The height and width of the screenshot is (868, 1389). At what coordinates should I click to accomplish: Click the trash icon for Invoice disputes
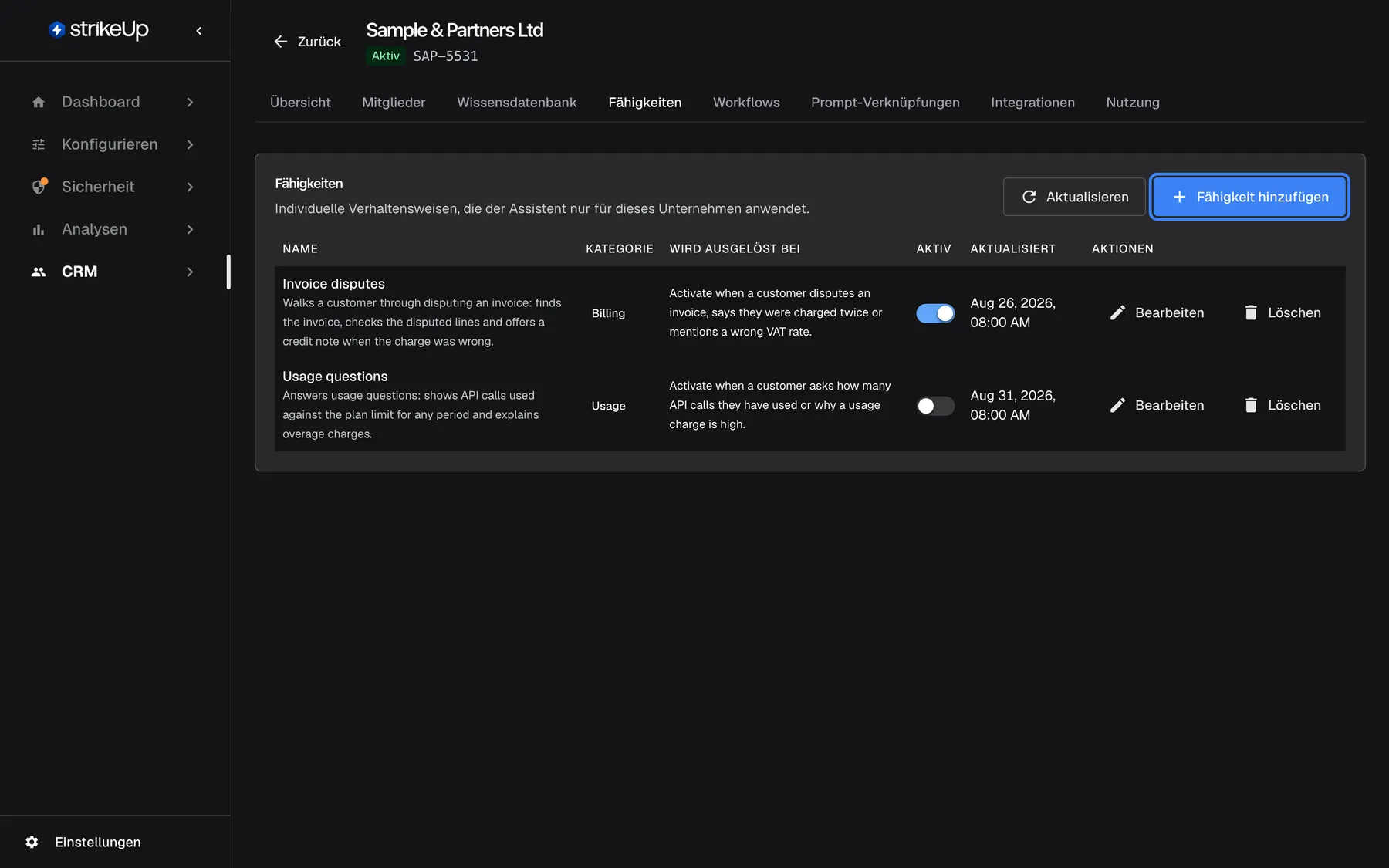[x=1251, y=312]
